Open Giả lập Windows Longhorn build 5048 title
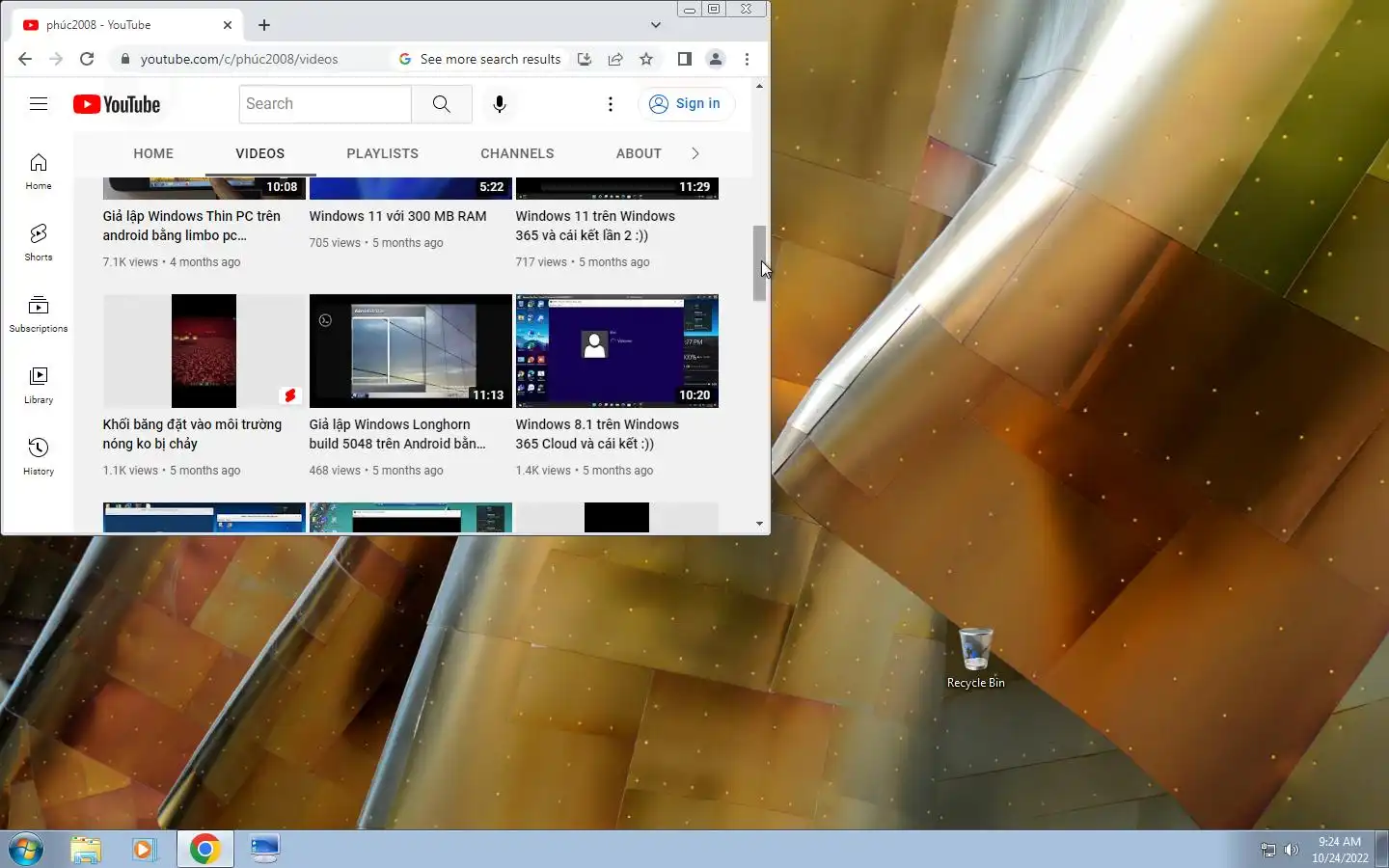 click(x=397, y=434)
